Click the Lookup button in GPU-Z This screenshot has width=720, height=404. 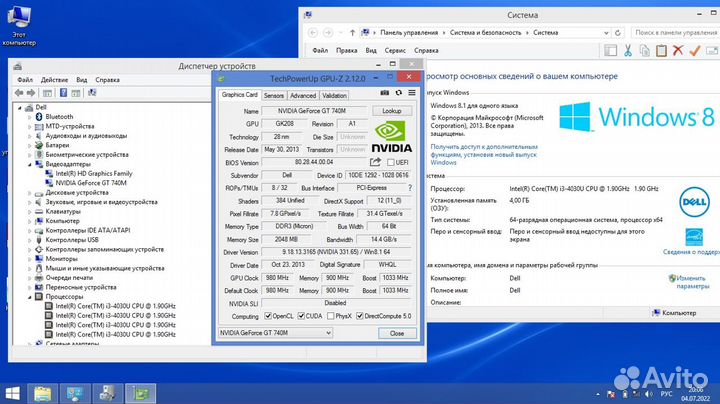pos(392,111)
